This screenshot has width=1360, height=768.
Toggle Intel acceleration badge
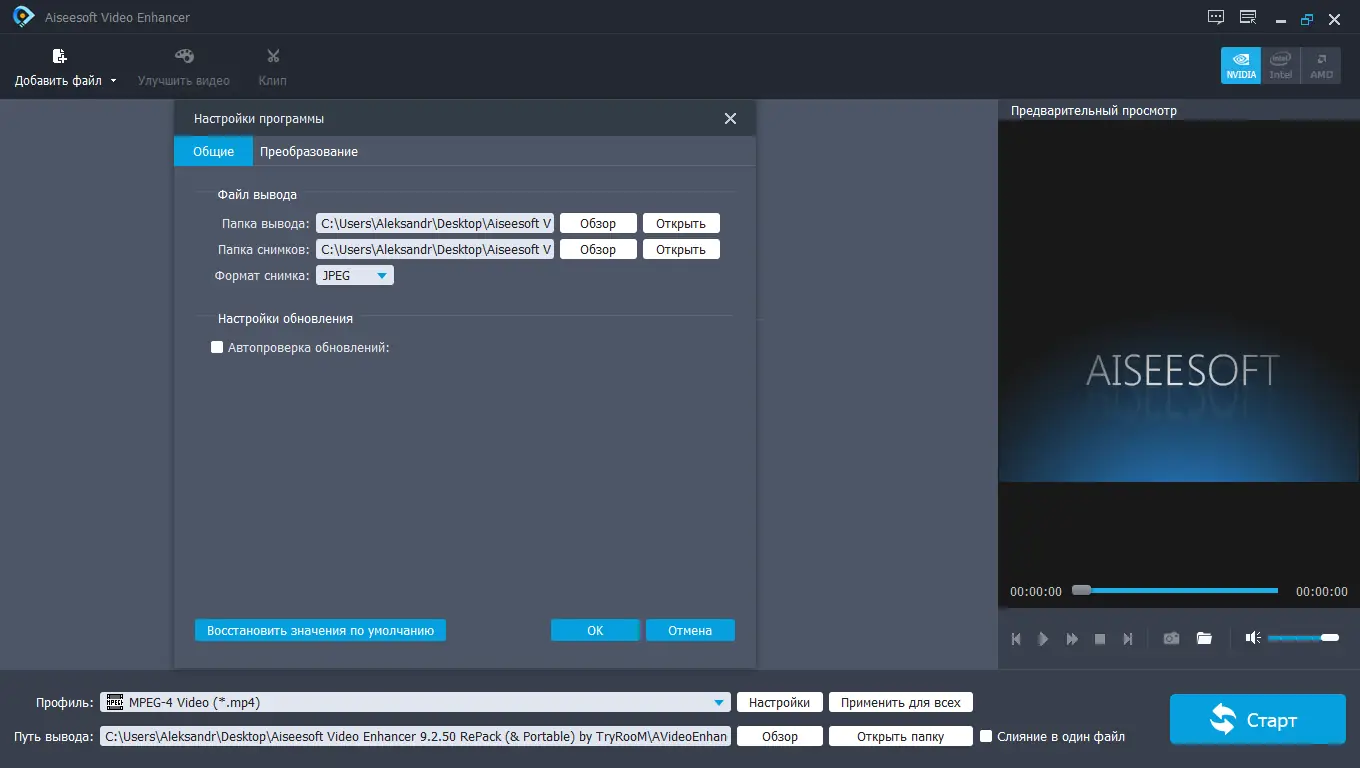point(1281,65)
